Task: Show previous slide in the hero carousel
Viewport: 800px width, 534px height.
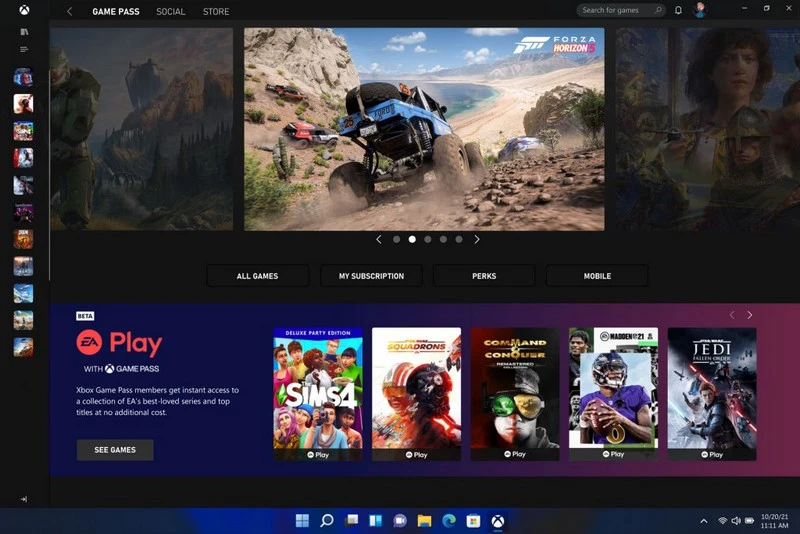Action: pos(379,240)
